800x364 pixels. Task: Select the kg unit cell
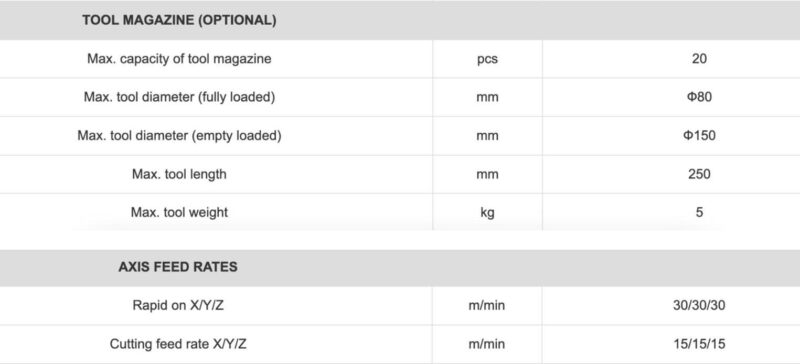[x=487, y=212]
